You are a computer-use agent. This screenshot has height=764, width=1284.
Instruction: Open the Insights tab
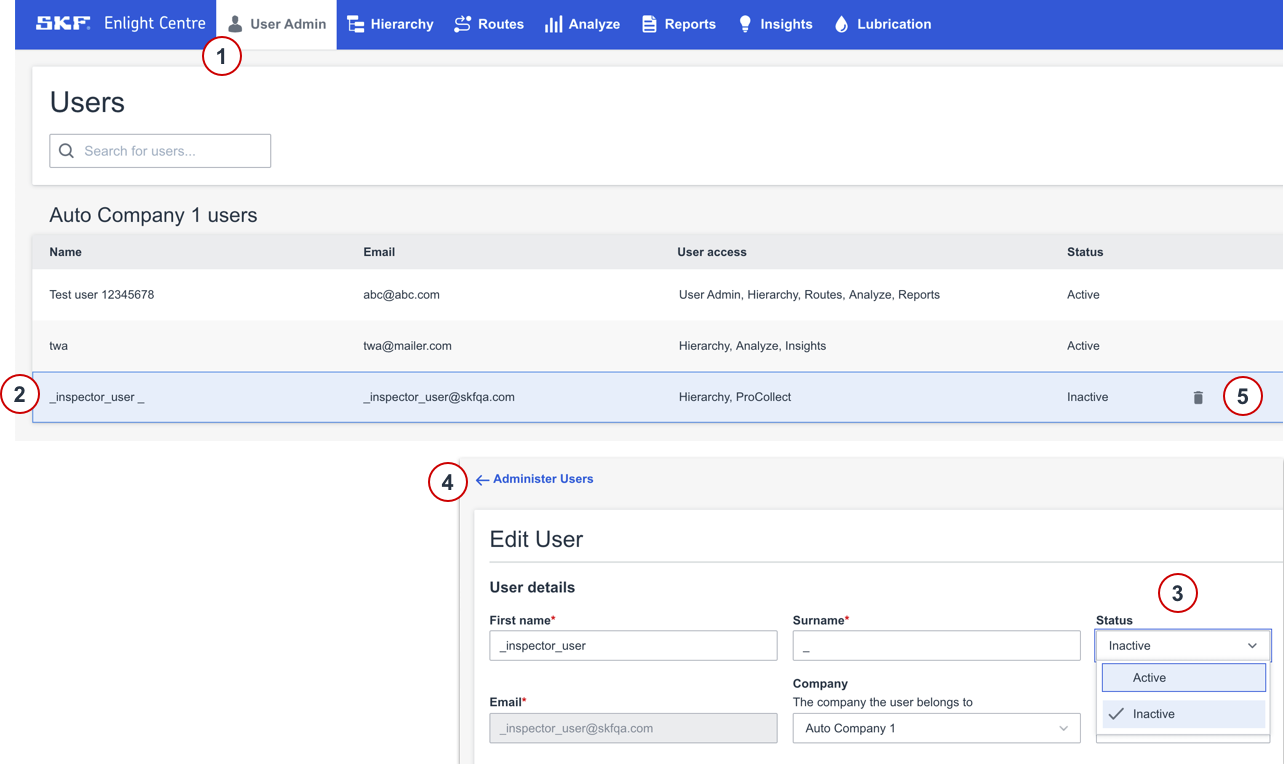pyautogui.click(x=775, y=24)
